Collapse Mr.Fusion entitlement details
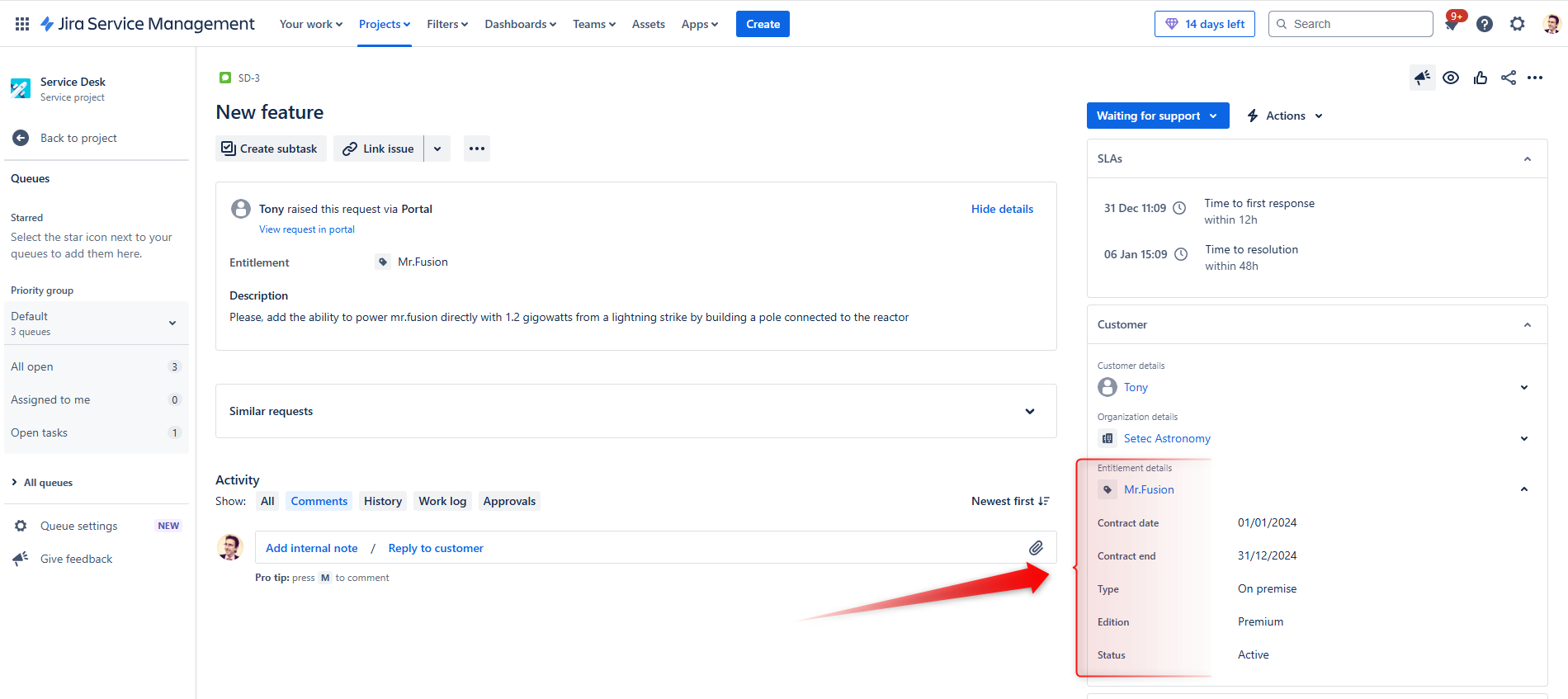The image size is (1568, 699). click(x=1524, y=489)
